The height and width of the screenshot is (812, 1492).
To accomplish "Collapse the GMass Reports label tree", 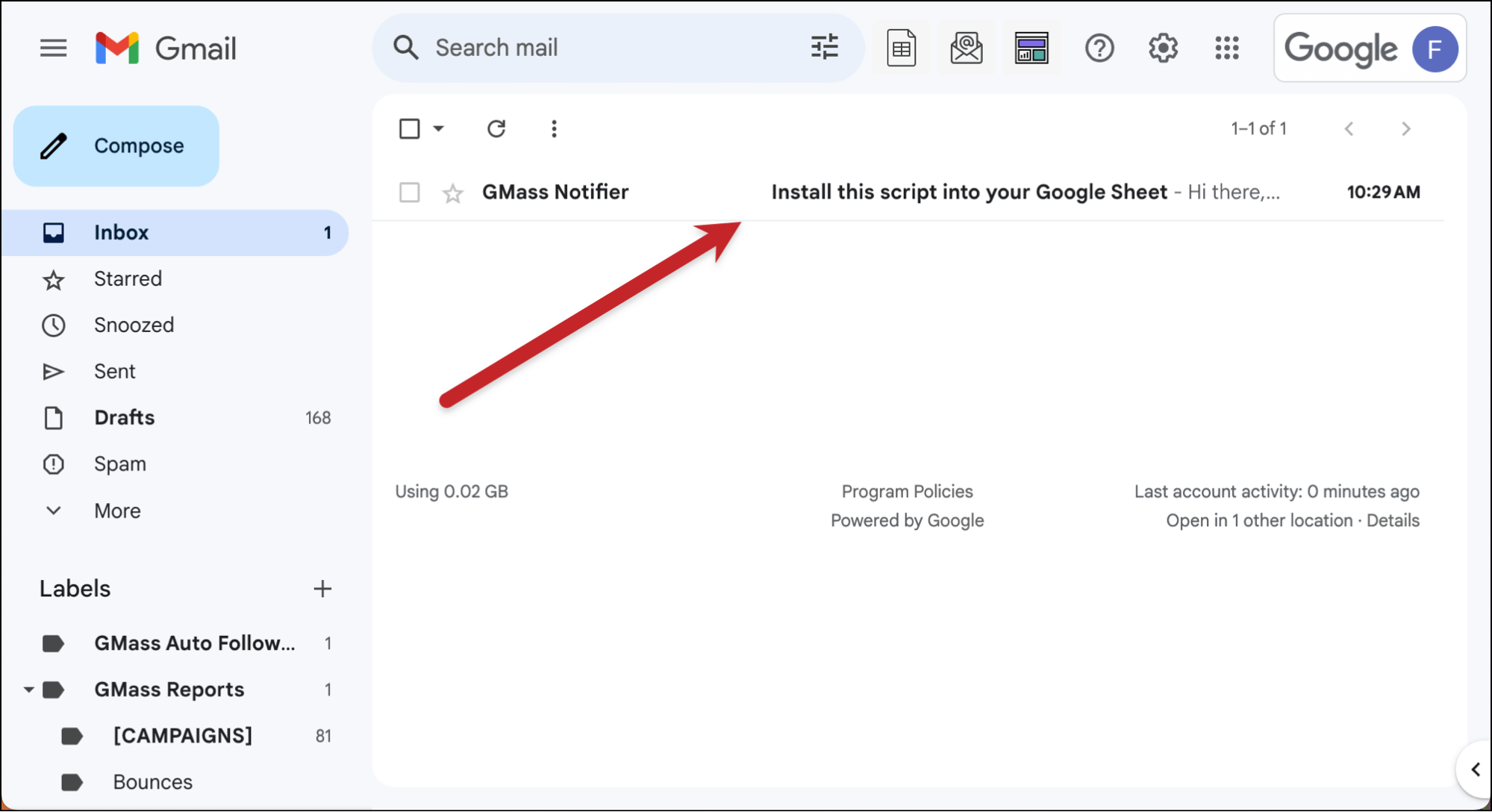I will point(28,690).
